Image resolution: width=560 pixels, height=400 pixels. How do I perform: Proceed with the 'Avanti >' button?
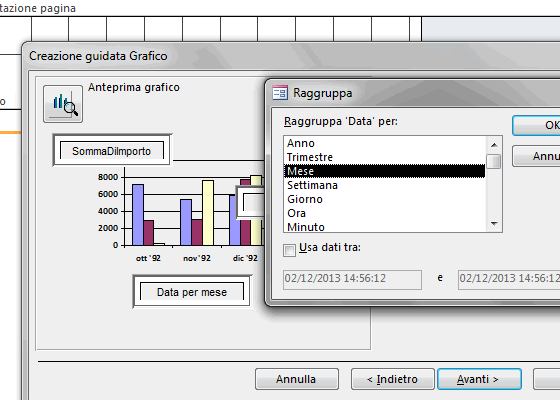[x=479, y=379]
